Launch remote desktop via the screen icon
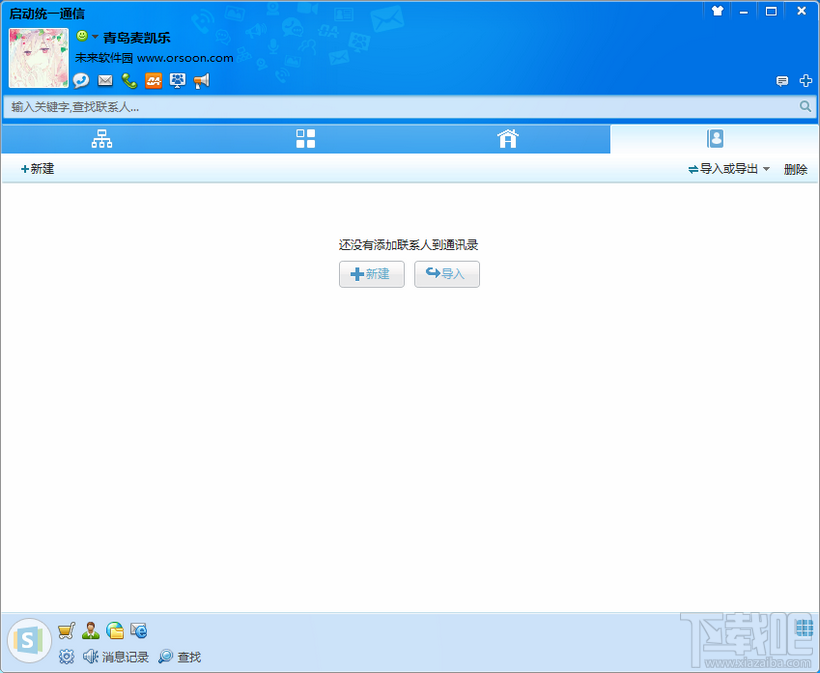 [x=177, y=81]
